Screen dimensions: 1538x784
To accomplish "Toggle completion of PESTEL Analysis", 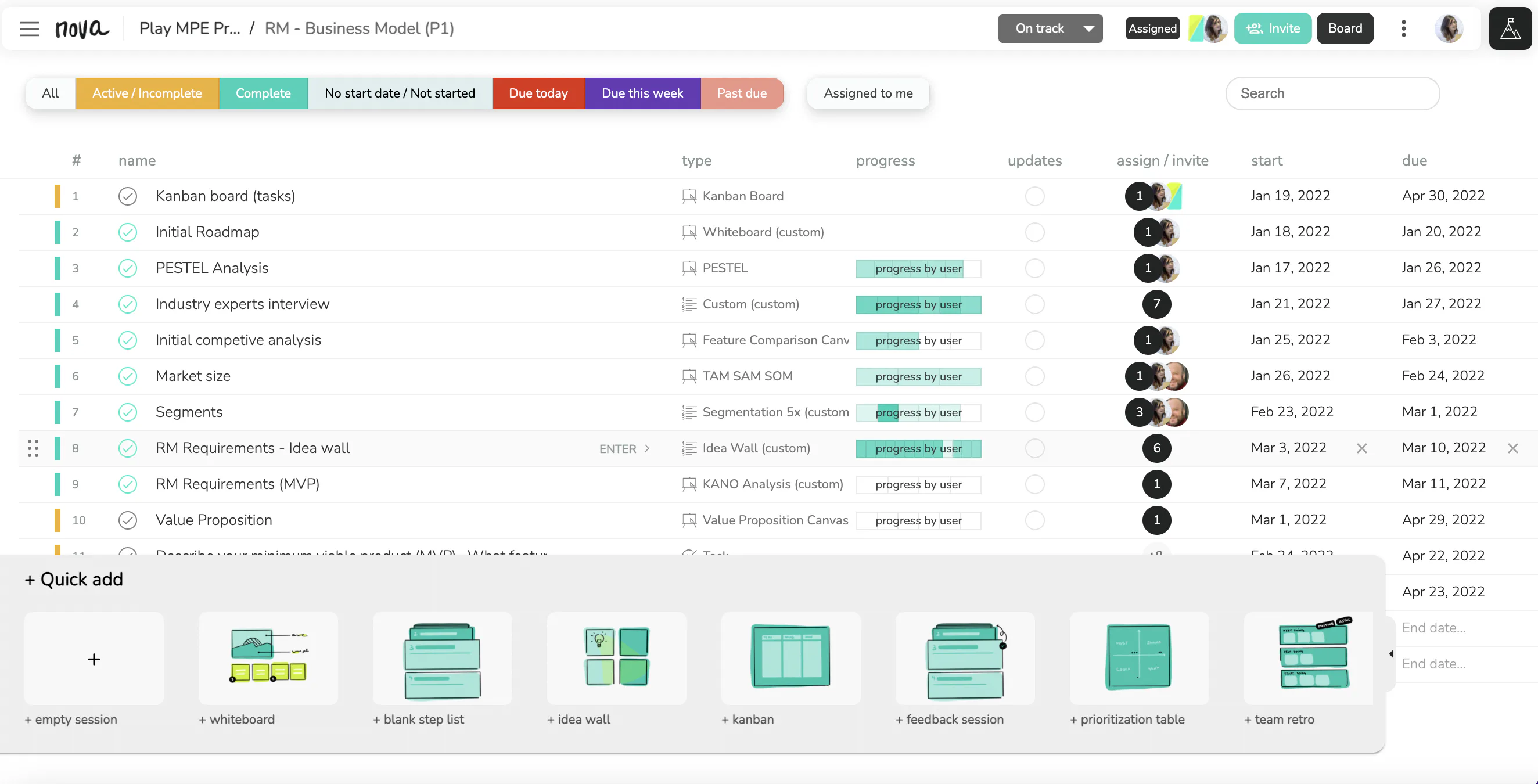I will (x=127, y=268).
